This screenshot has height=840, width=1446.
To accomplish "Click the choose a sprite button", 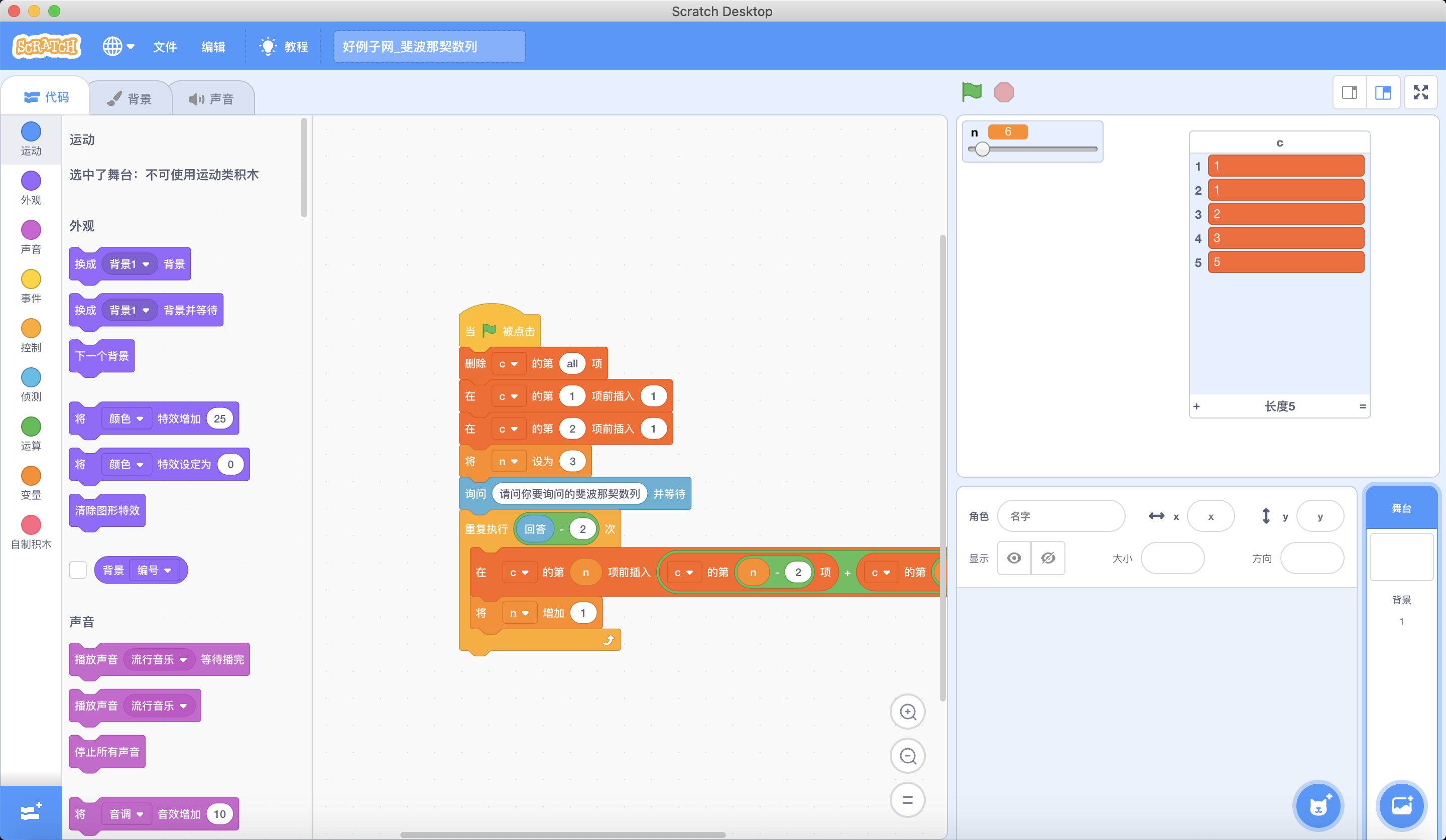I will (1318, 805).
